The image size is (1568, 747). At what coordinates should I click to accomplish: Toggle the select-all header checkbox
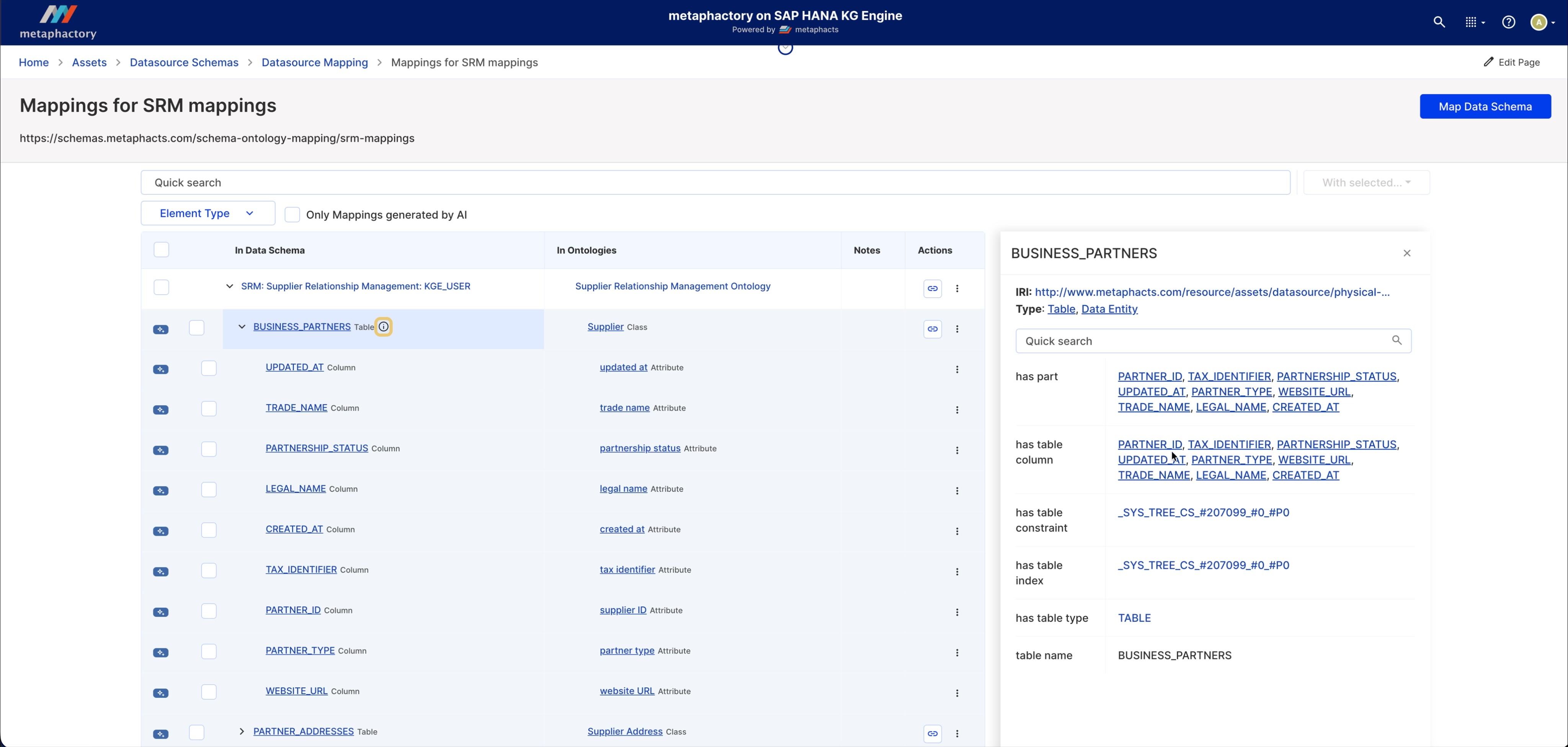(x=161, y=250)
